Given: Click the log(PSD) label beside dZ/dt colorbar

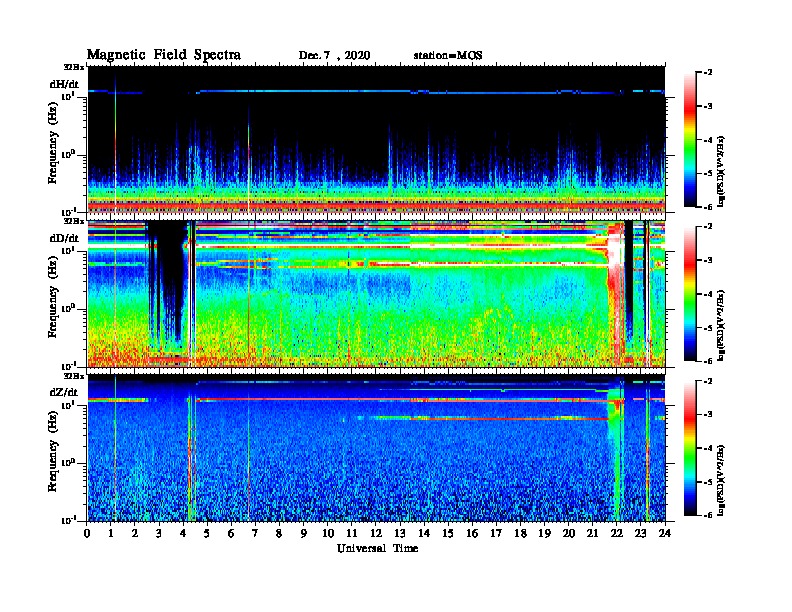Looking at the screenshot, I should click(x=722, y=480).
